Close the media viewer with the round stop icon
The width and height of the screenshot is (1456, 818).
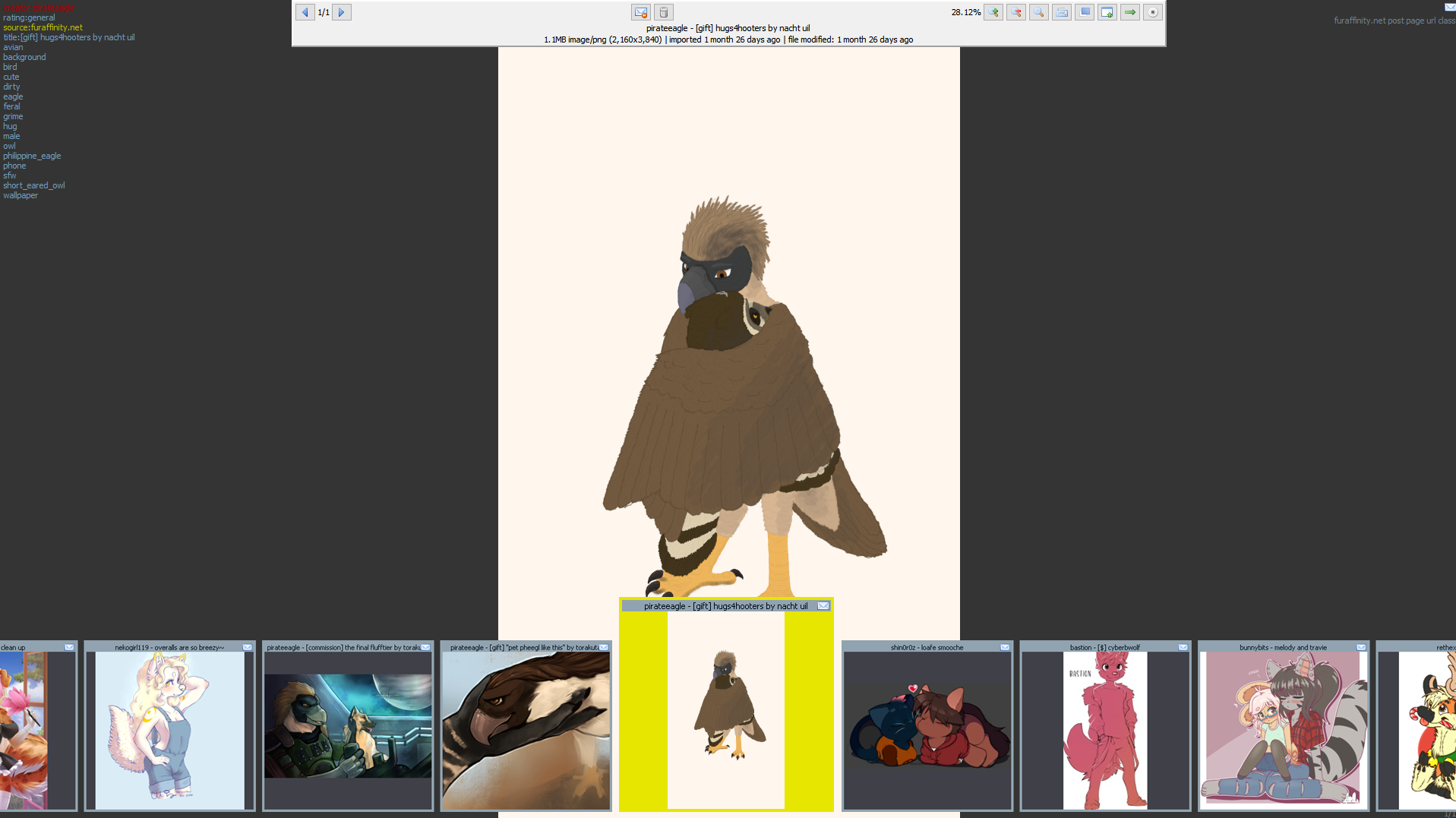pos(1153,12)
